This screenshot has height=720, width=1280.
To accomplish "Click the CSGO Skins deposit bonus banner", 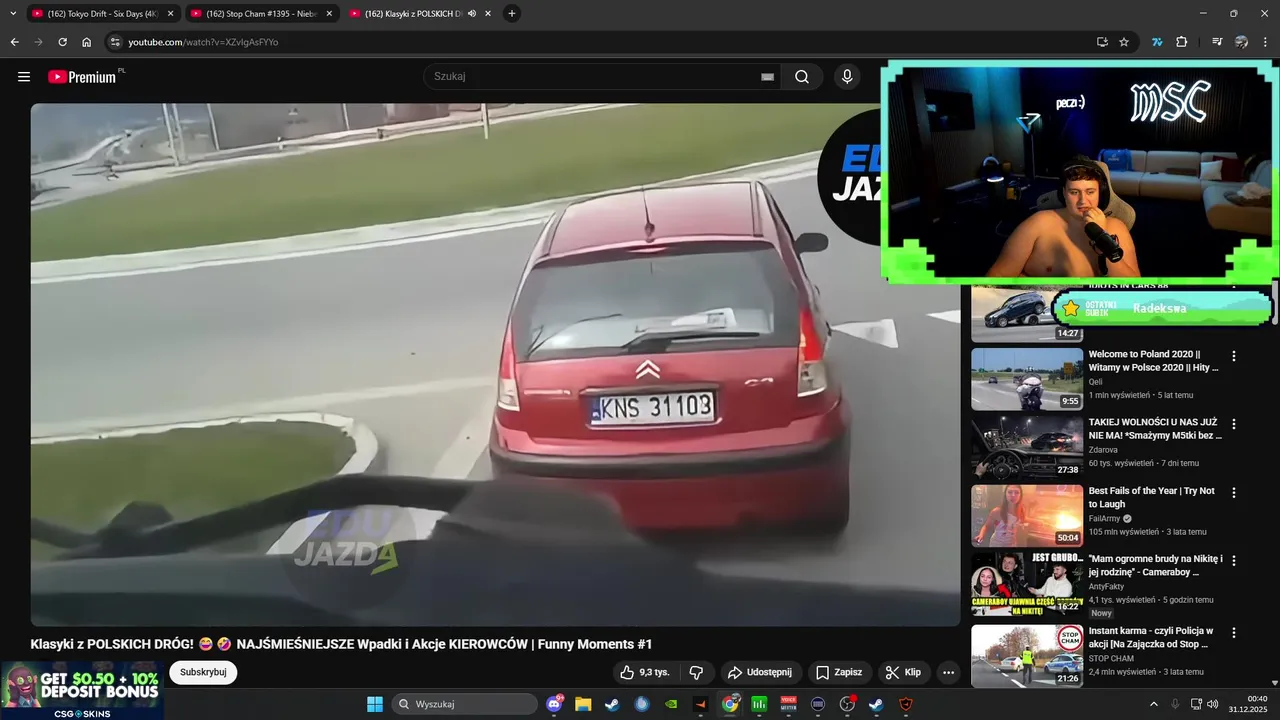I will point(82,690).
